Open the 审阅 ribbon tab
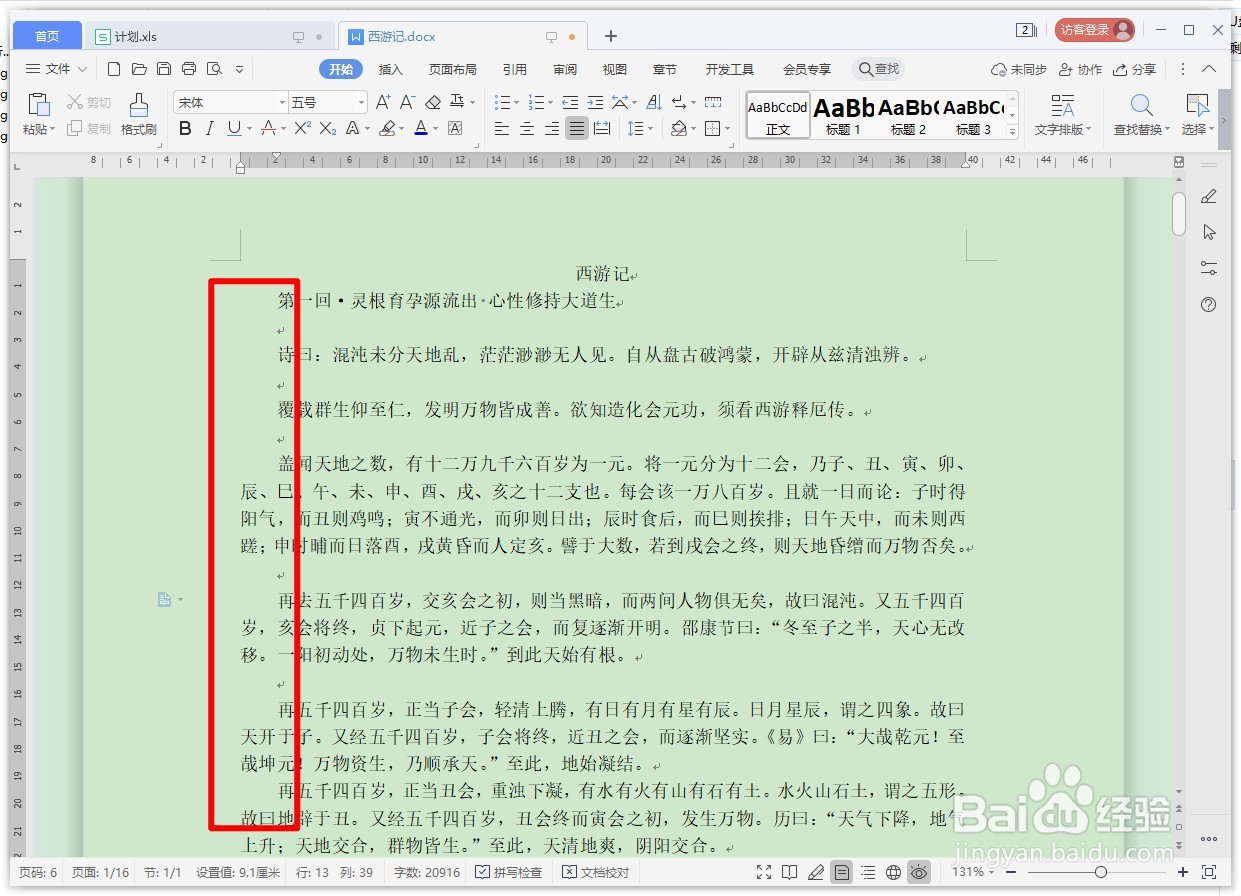 tap(565, 69)
